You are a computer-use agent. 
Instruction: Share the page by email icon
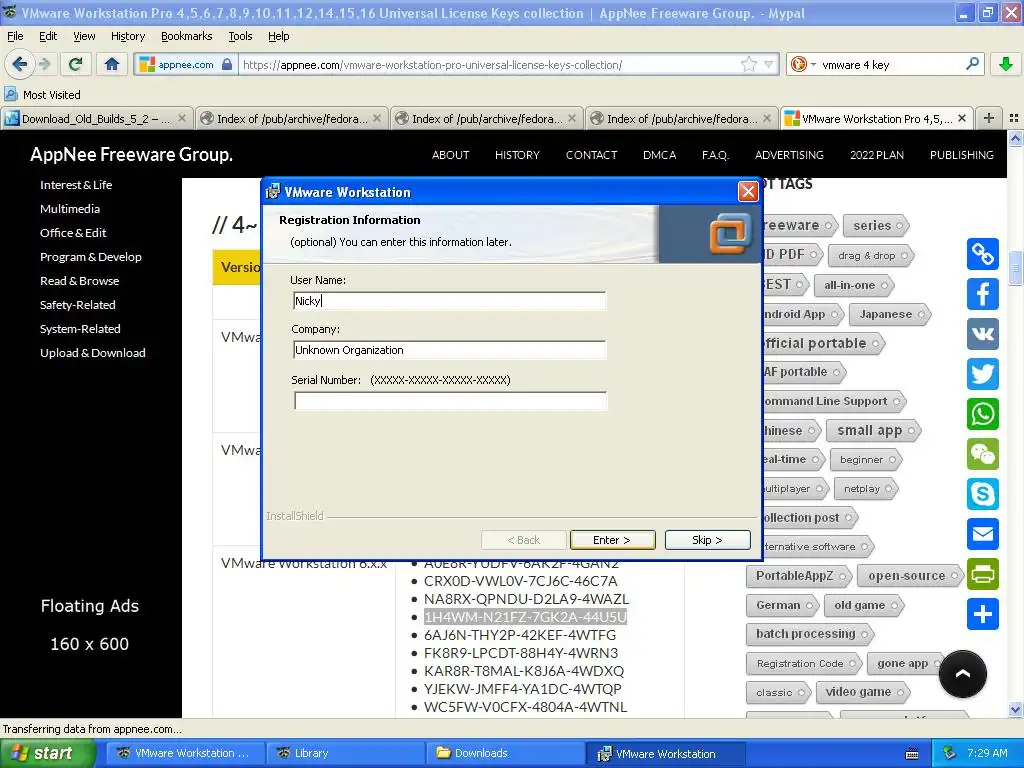(982, 534)
